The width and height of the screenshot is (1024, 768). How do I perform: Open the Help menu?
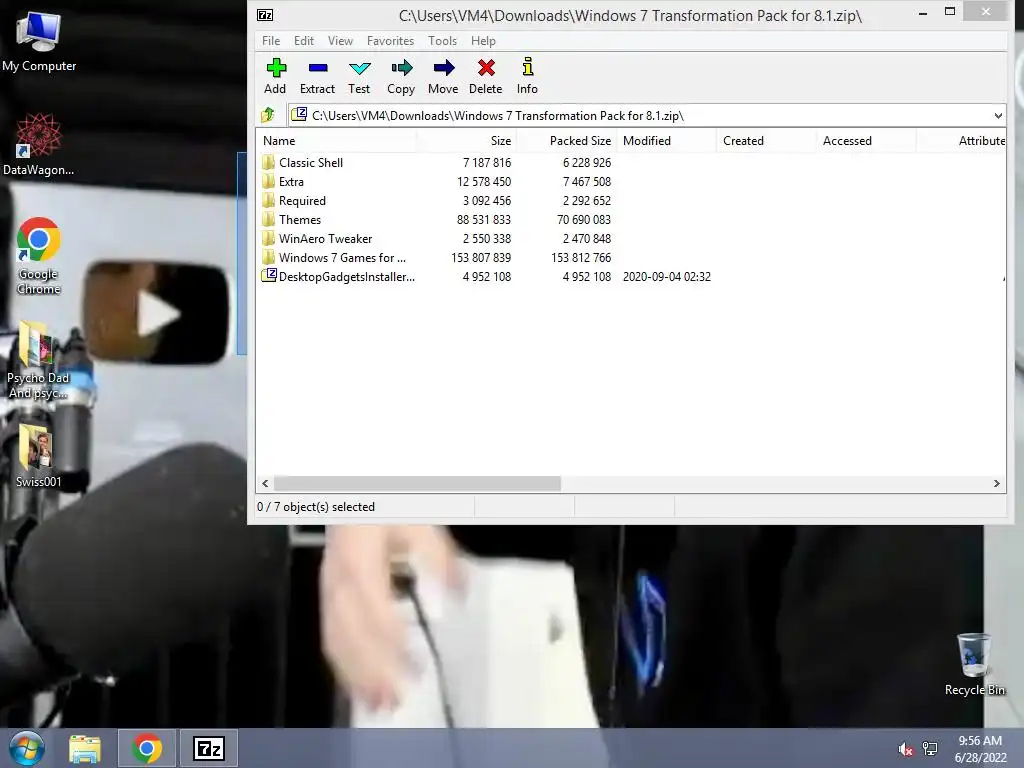[x=483, y=40]
